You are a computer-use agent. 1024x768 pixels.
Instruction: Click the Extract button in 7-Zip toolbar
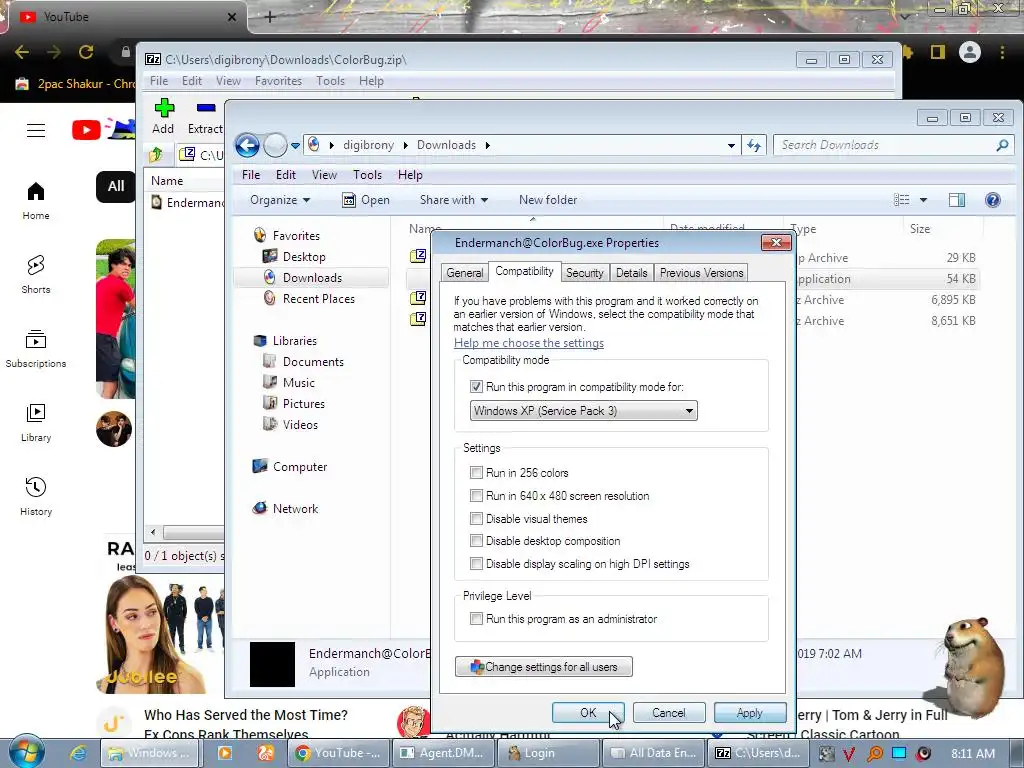tap(206, 116)
